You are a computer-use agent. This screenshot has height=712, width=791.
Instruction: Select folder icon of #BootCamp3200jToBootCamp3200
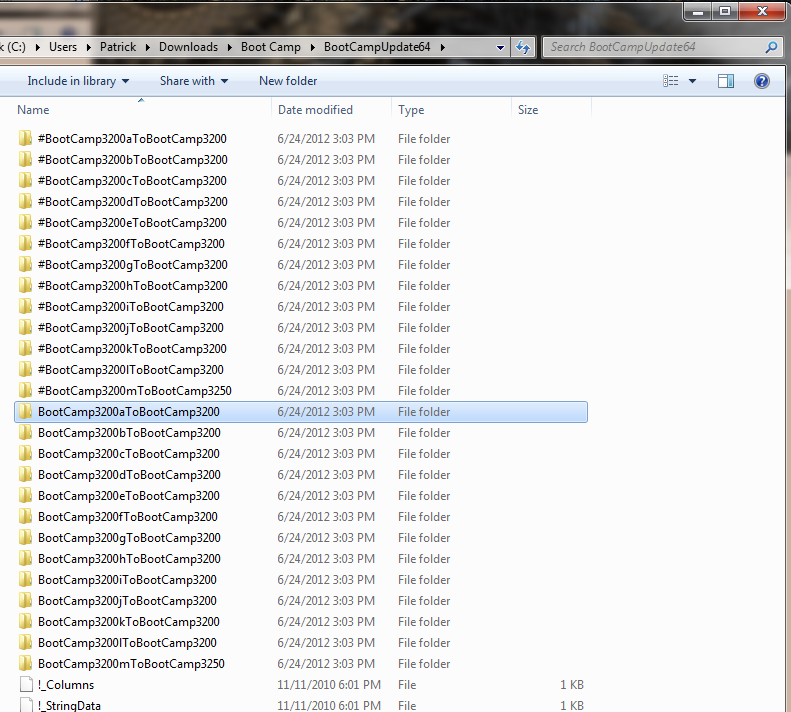[x=25, y=327]
